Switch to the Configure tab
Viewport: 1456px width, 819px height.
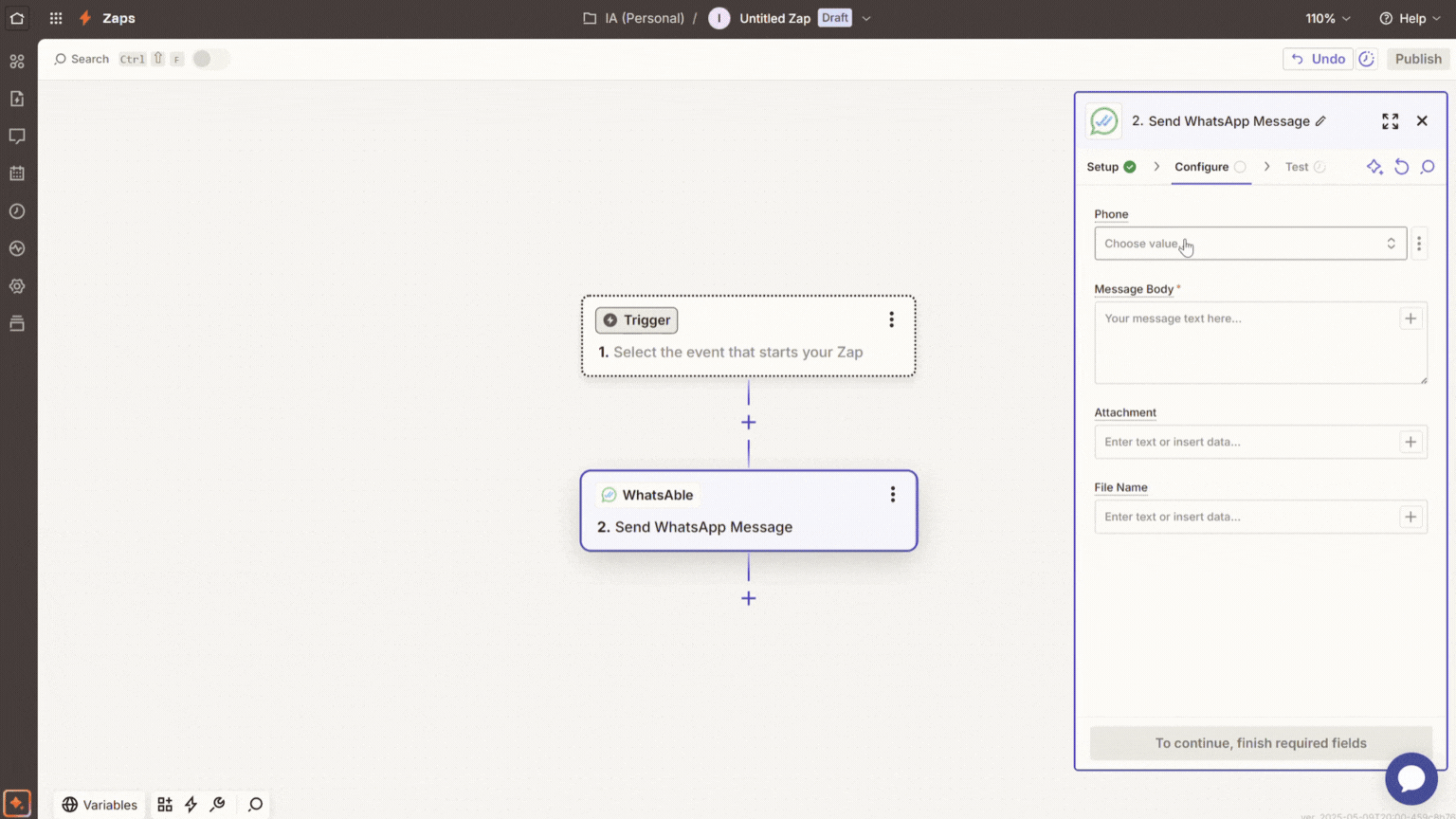click(x=1210, y=167)
